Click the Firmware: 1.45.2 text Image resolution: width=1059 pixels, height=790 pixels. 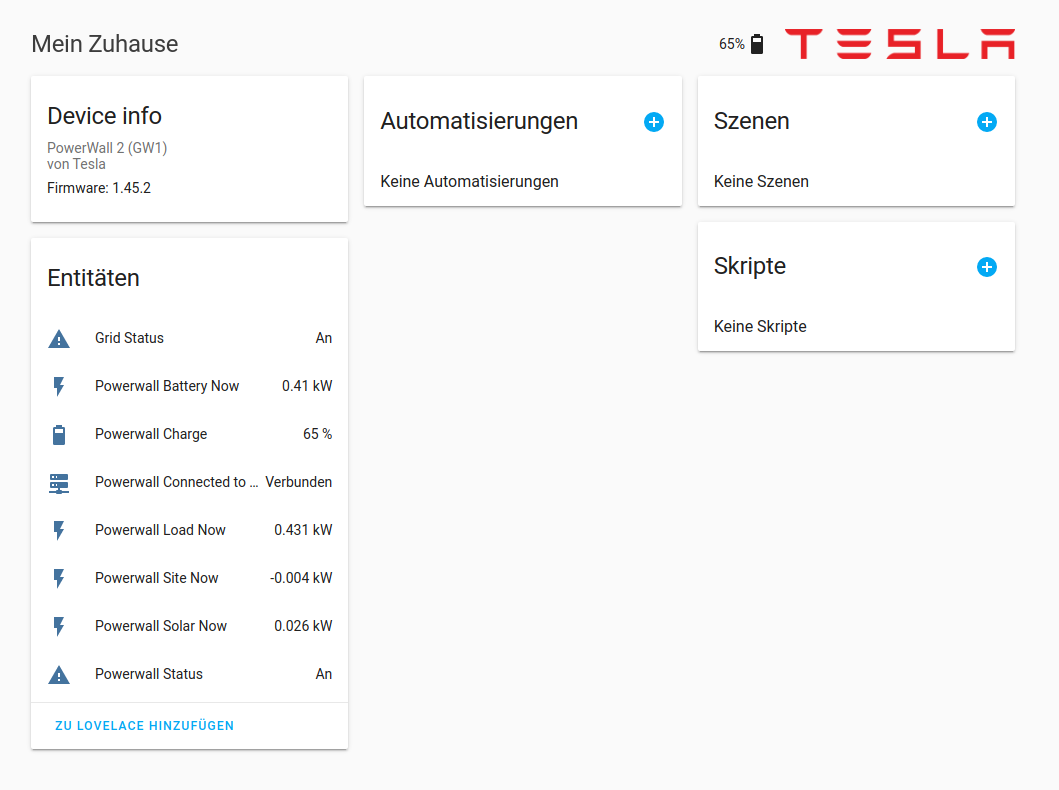(99, 188)
